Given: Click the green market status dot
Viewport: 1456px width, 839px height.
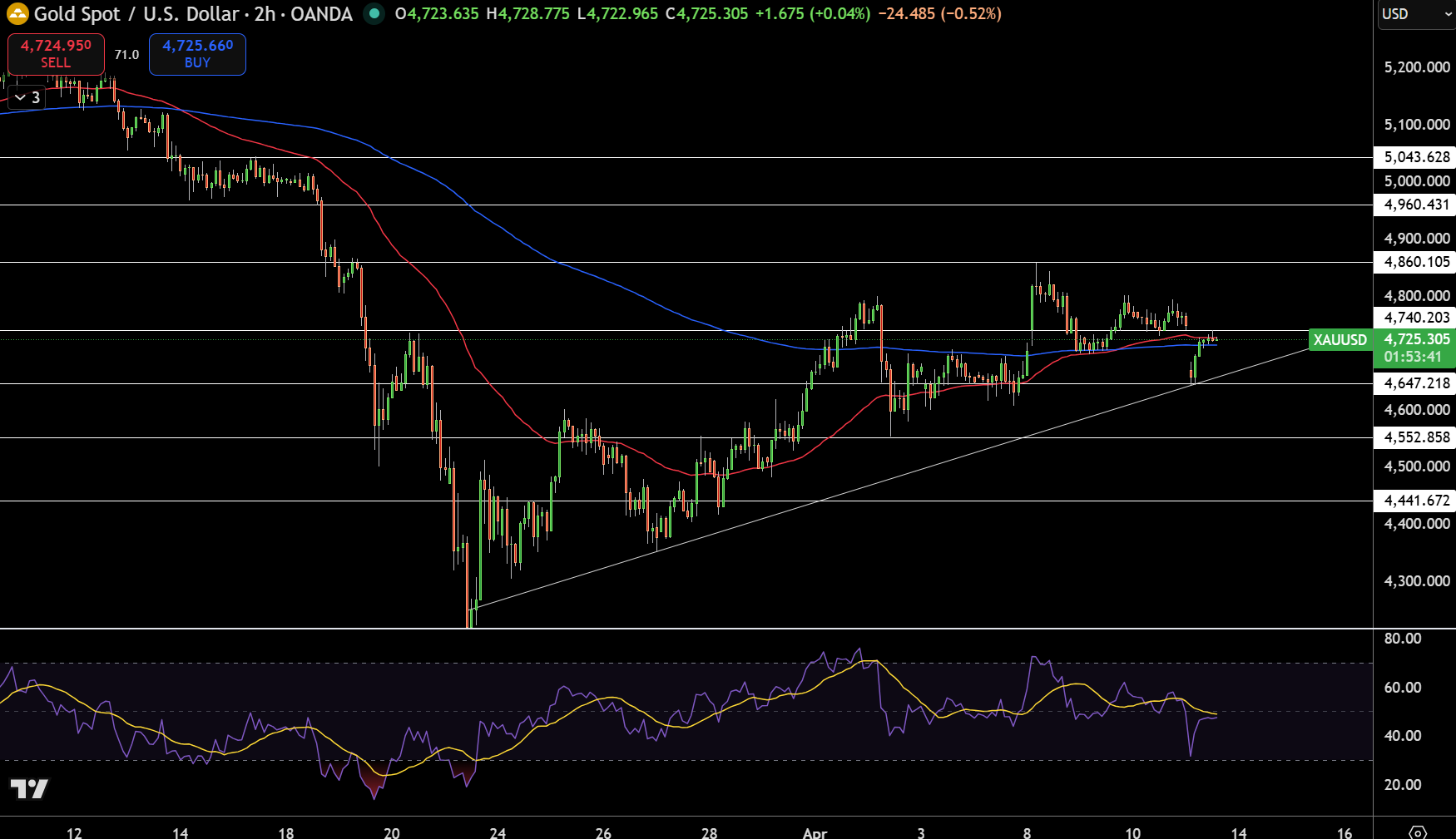Looking at the screenshot, I should click(x=374, y=13).
